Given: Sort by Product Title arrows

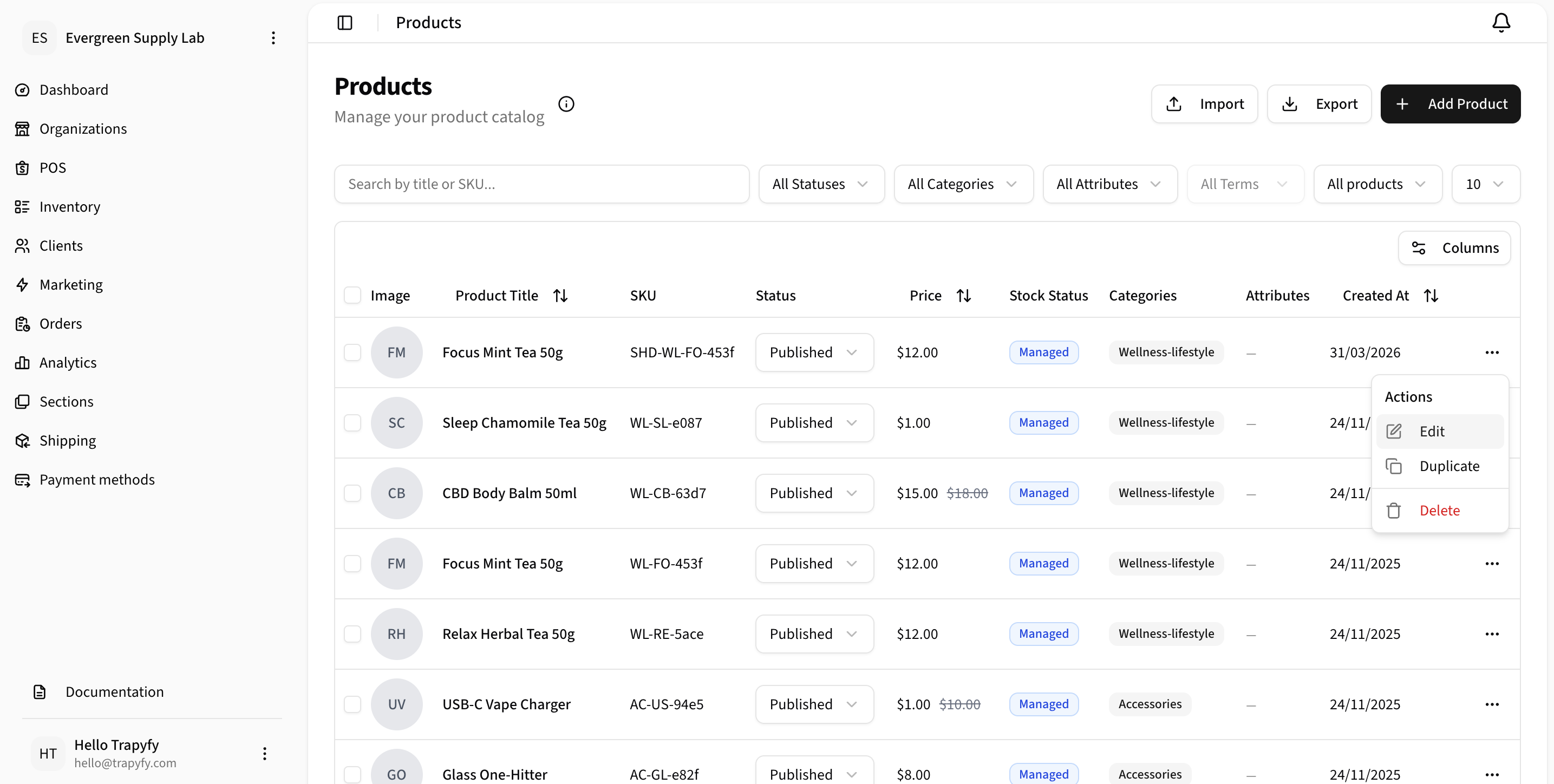Looking at the screenshot, I should coord(560,296).
